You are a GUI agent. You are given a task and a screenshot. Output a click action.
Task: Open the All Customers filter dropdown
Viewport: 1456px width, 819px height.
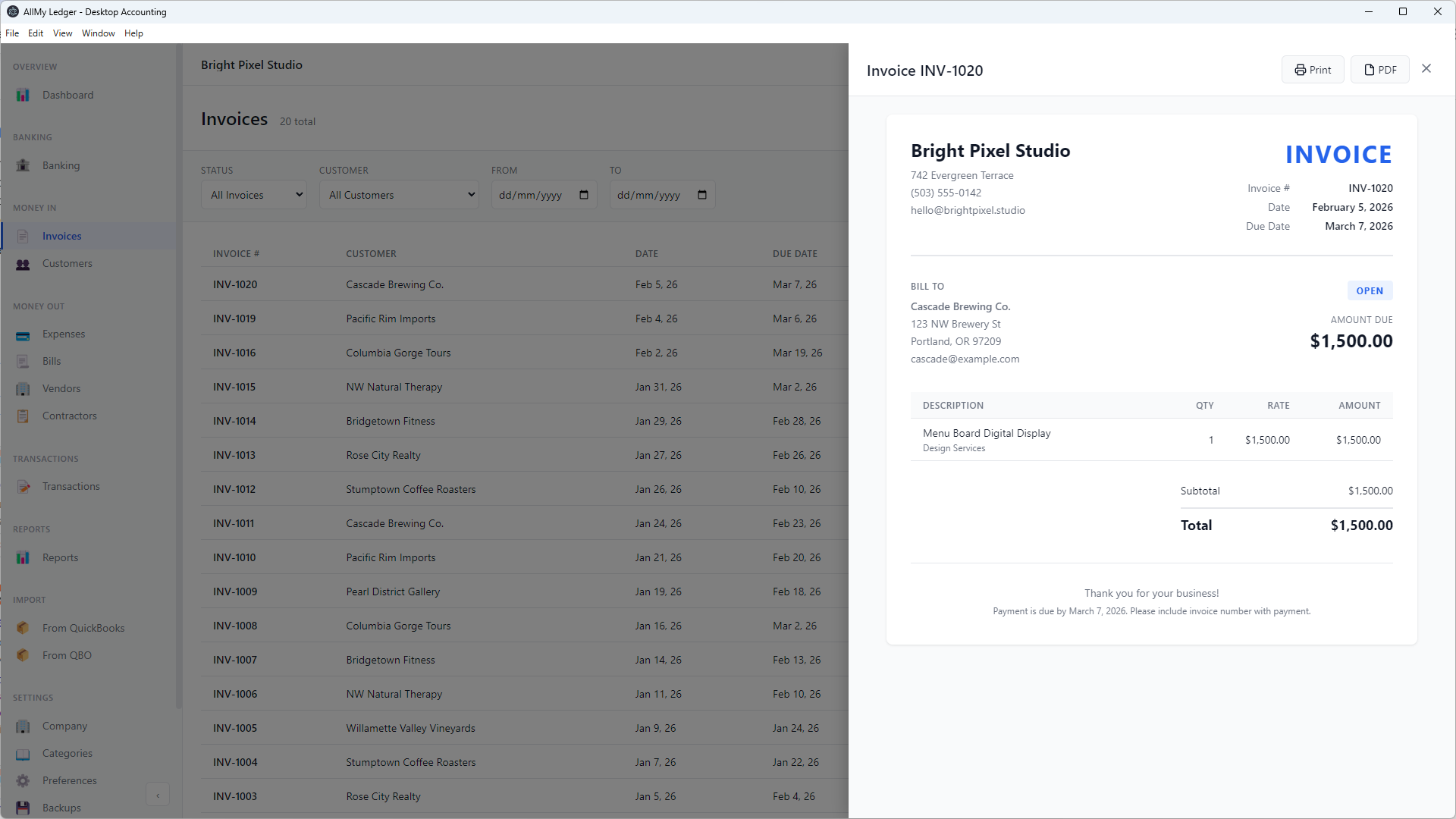(398, 194)
